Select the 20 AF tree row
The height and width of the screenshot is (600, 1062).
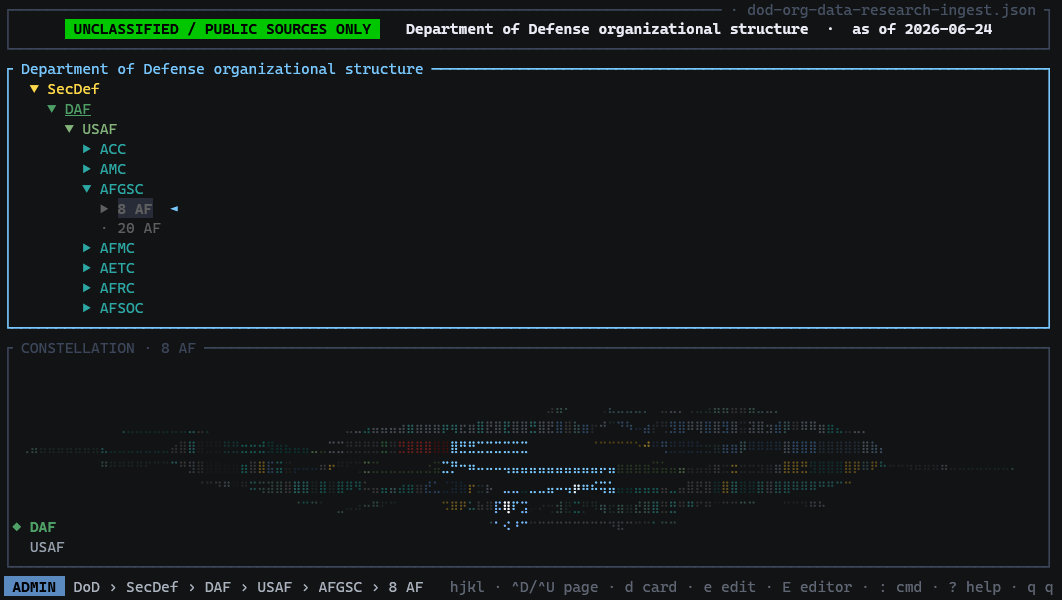click(x=139, y=228)
